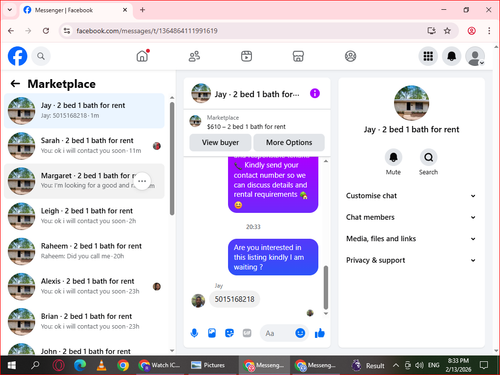Viewport: 500px width, 375px height.
Task: Record a voice clip with microphone icon
Action: (x=194, y=333)
